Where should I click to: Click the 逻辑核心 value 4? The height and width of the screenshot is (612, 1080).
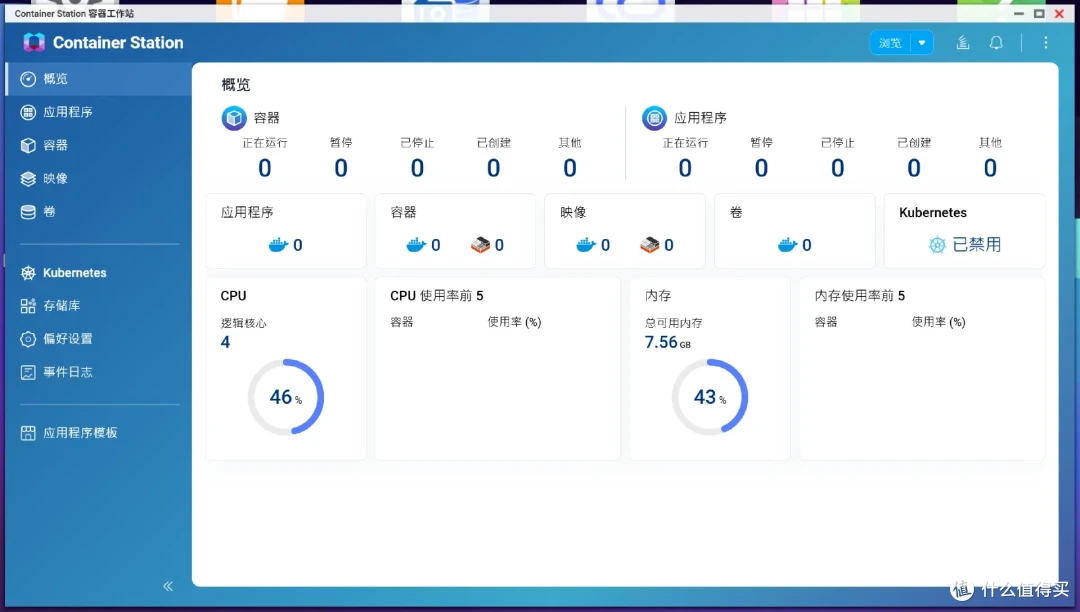tap(225, 342)
